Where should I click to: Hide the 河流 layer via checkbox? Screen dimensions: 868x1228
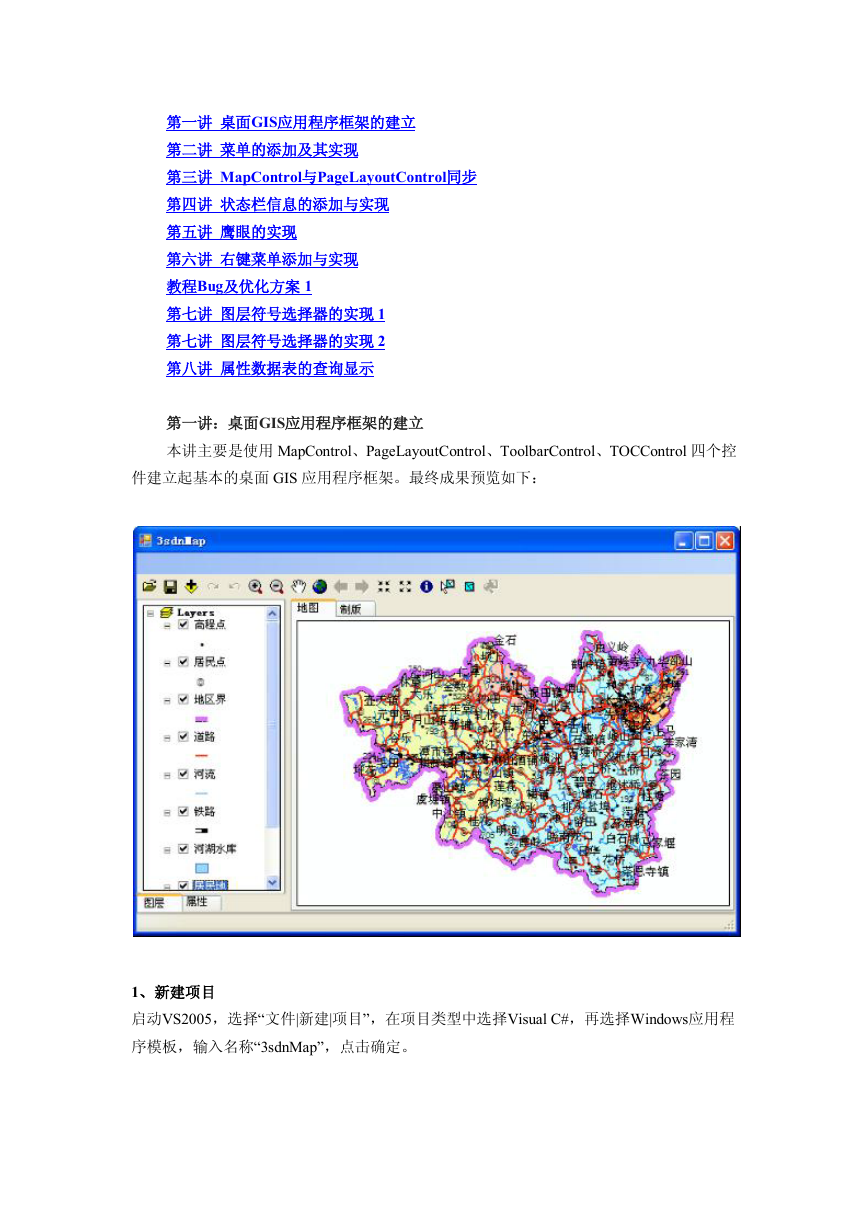[x=183, y=774]
